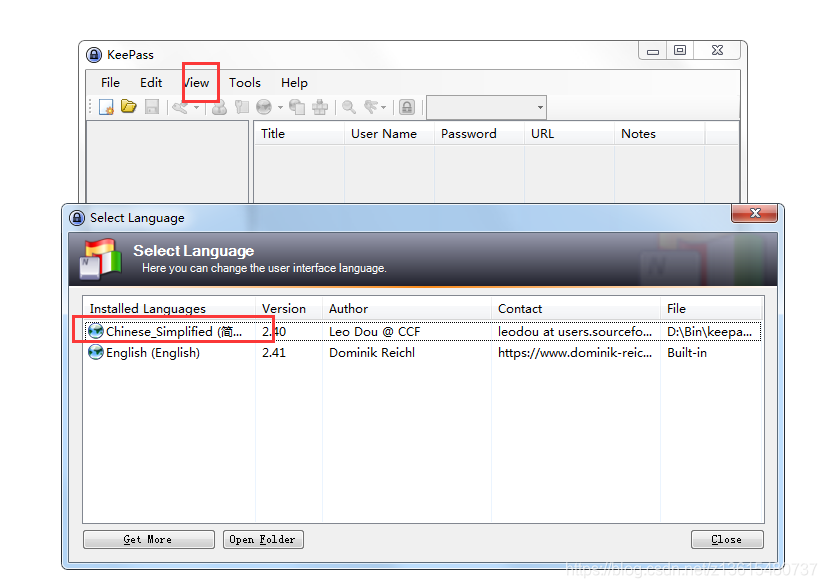The image size is (827, 588).
Task: Open the File menu in KeePass
Action: coord(110,83)
